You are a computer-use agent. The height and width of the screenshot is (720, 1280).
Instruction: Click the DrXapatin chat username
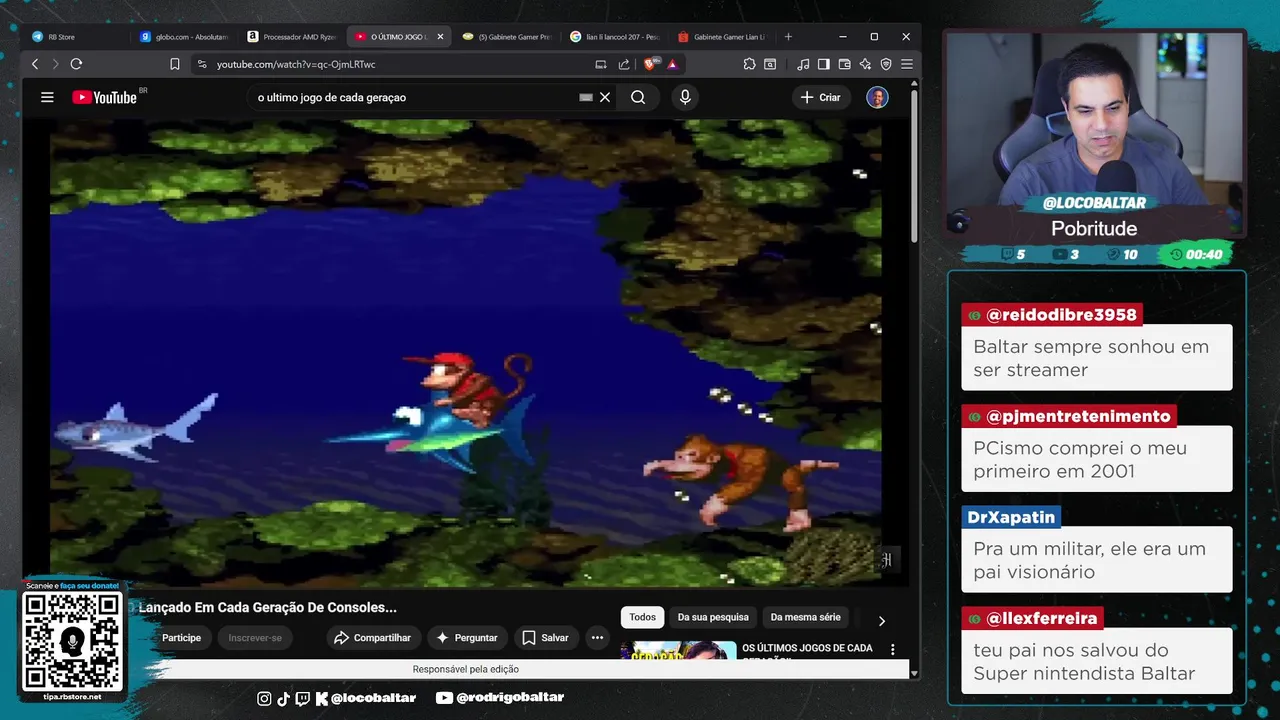1011,517
